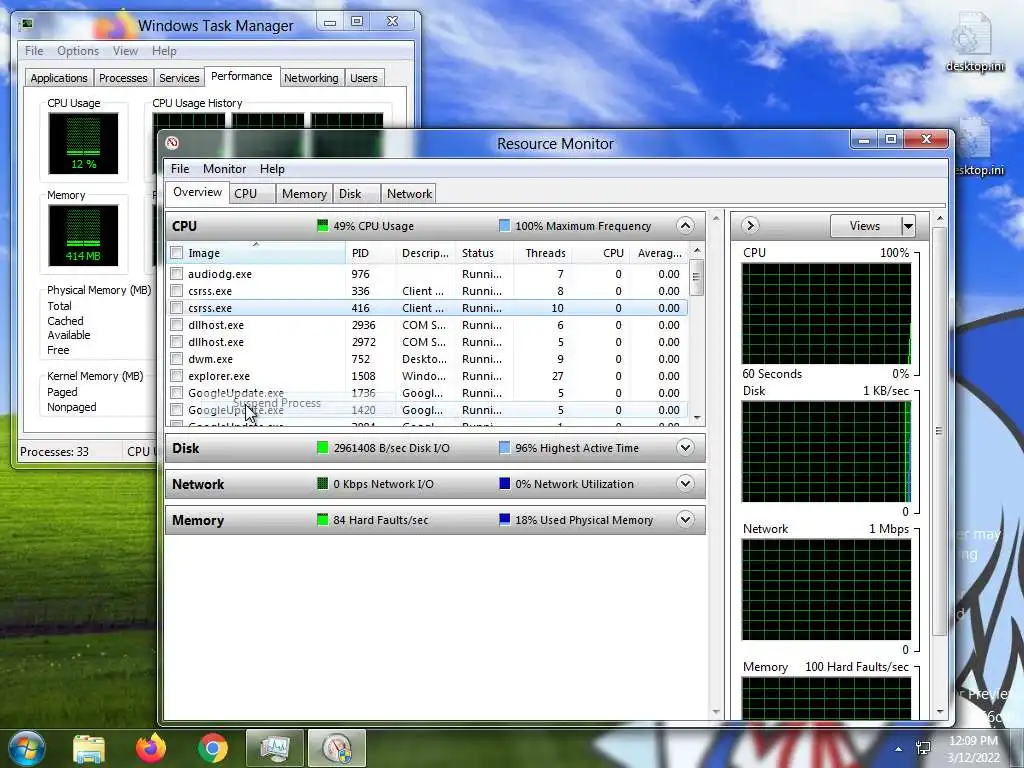Open Windows Start menu orb
Screen dimensions: 1024x768
click(x=26, y=748)
